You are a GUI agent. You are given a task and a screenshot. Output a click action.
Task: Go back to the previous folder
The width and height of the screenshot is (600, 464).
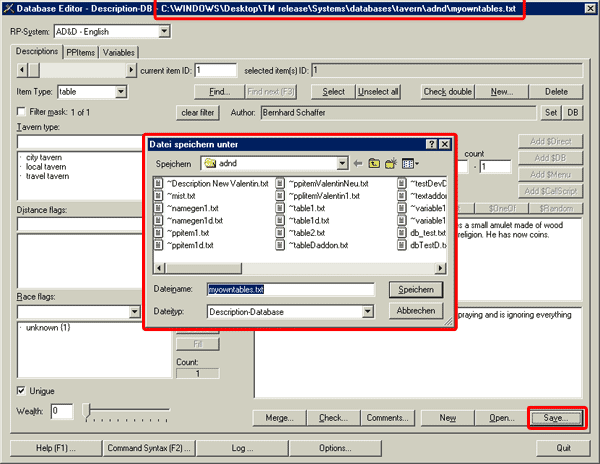coord(358,163)
